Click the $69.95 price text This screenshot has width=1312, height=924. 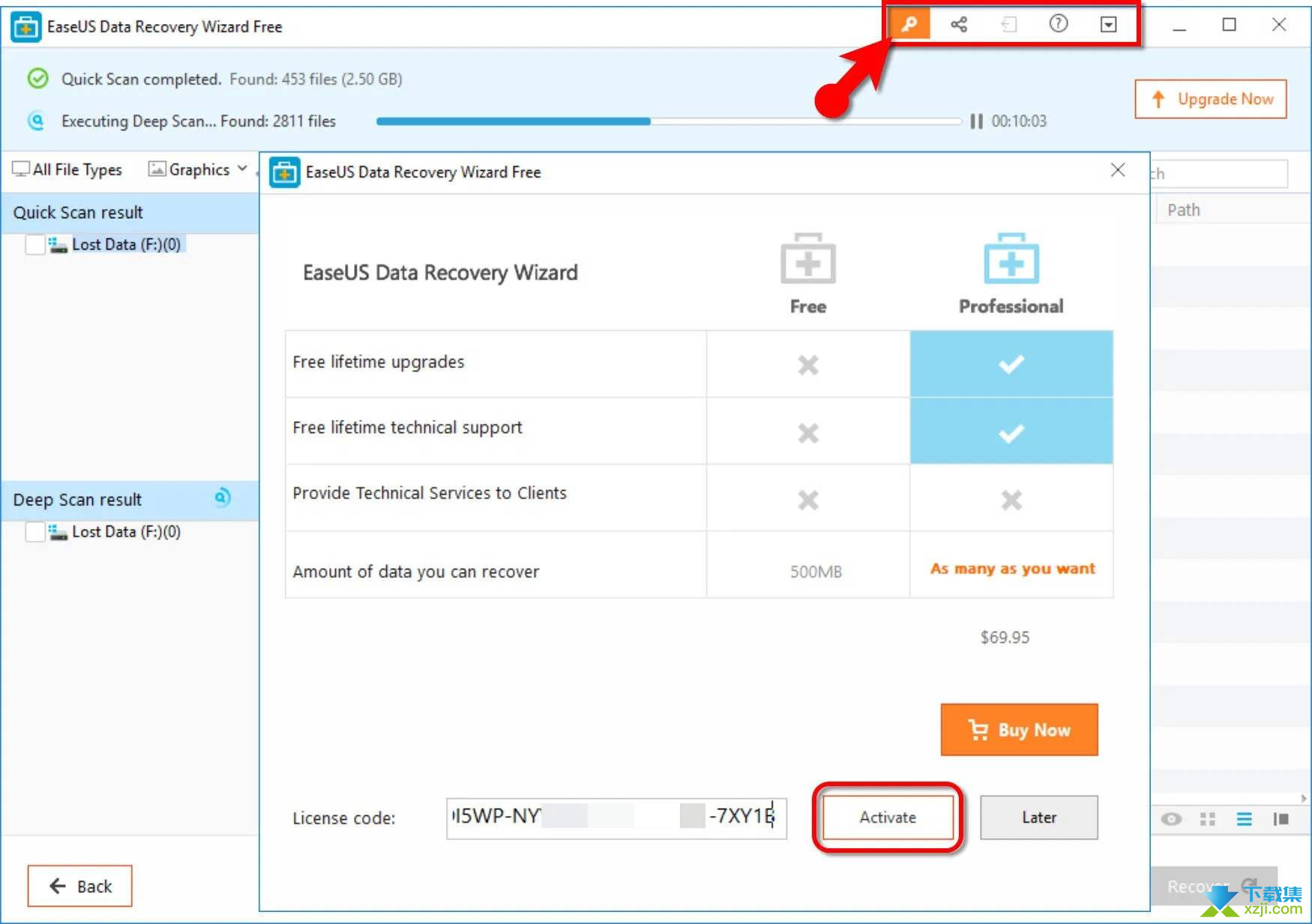point(1005,638)
